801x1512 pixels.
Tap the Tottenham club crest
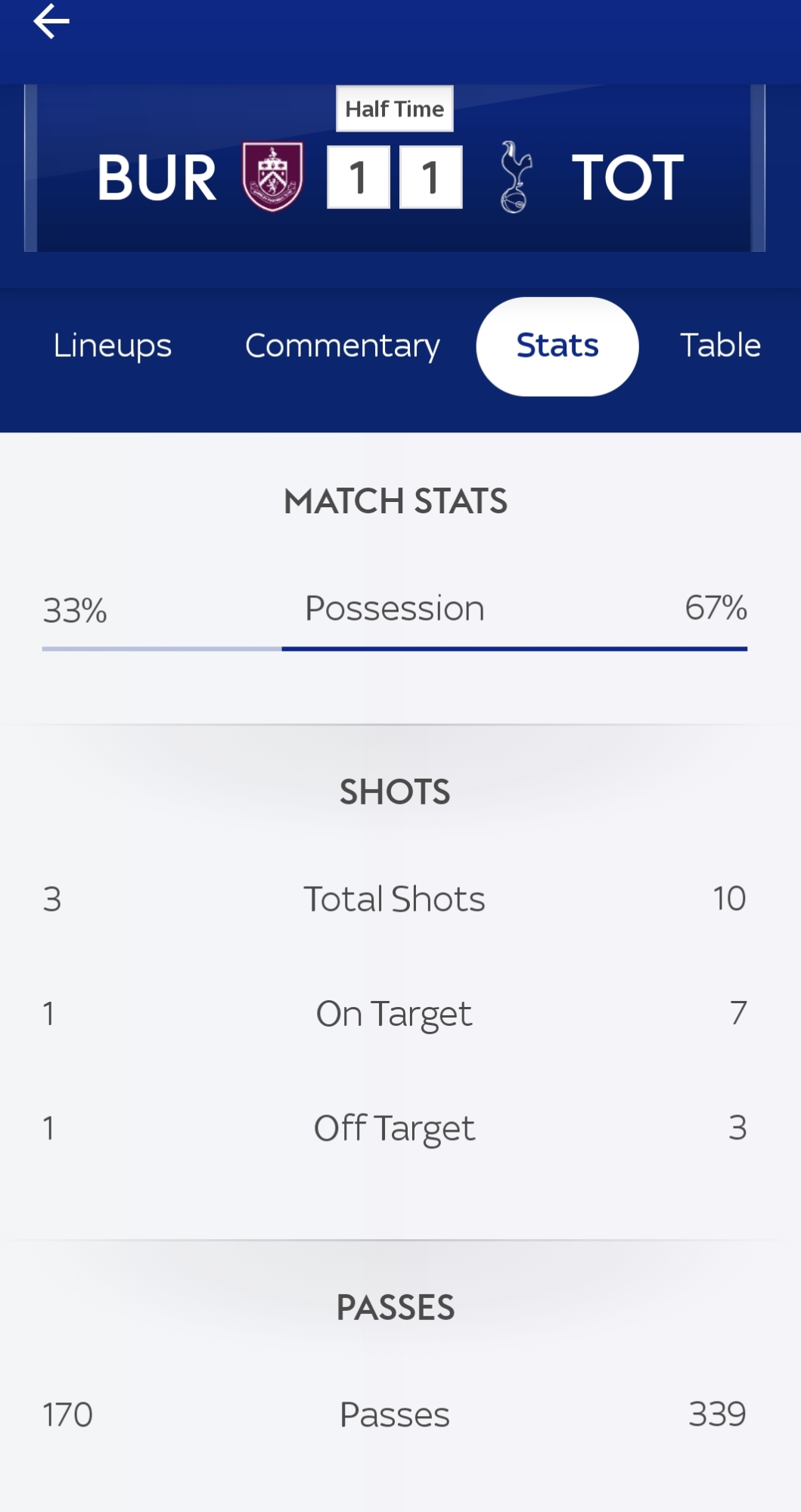coord(516,177)
